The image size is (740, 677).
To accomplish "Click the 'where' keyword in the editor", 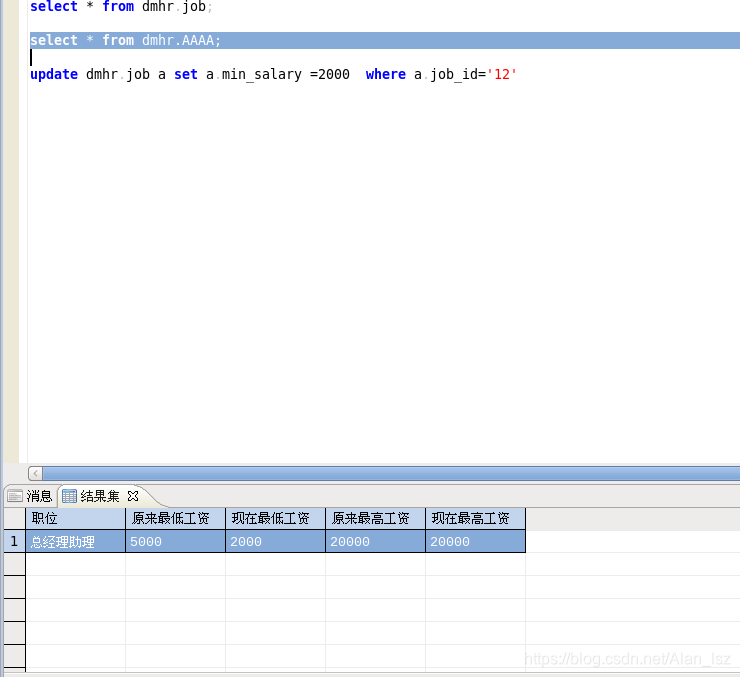I will [x=386, y=74].
